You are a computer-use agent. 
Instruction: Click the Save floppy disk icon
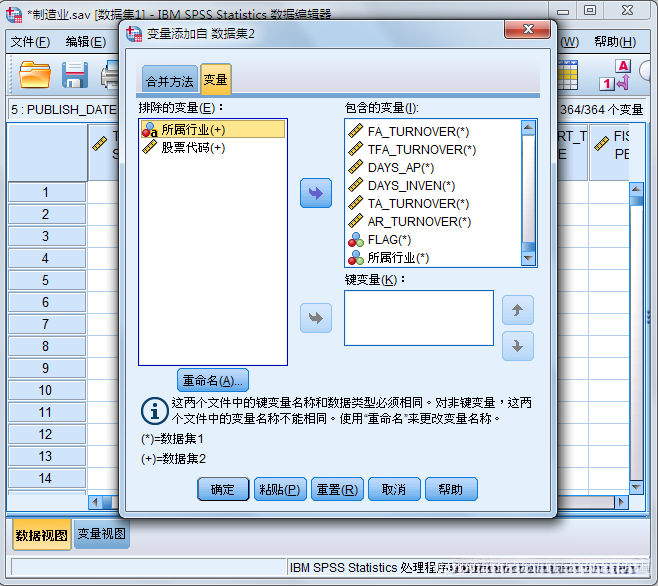tap(75, 75)
